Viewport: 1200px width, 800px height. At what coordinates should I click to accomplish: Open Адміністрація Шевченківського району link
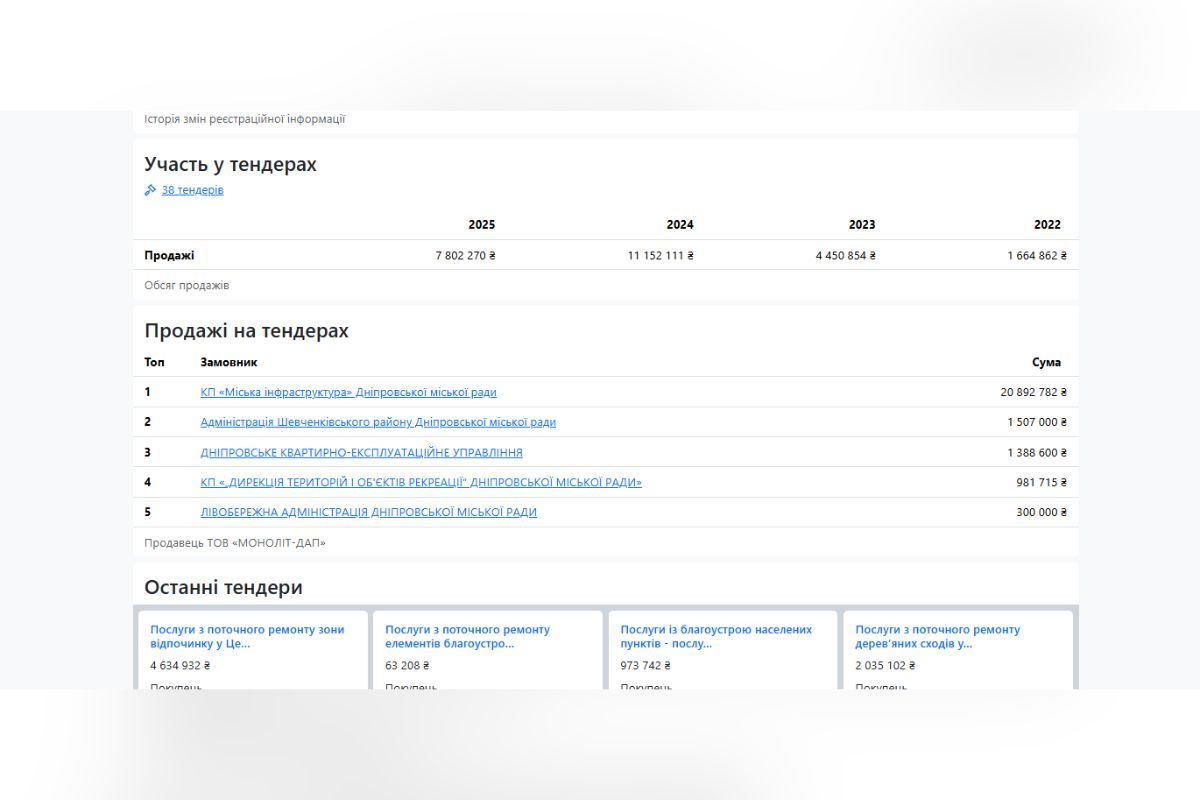click(x=377, y=422)
